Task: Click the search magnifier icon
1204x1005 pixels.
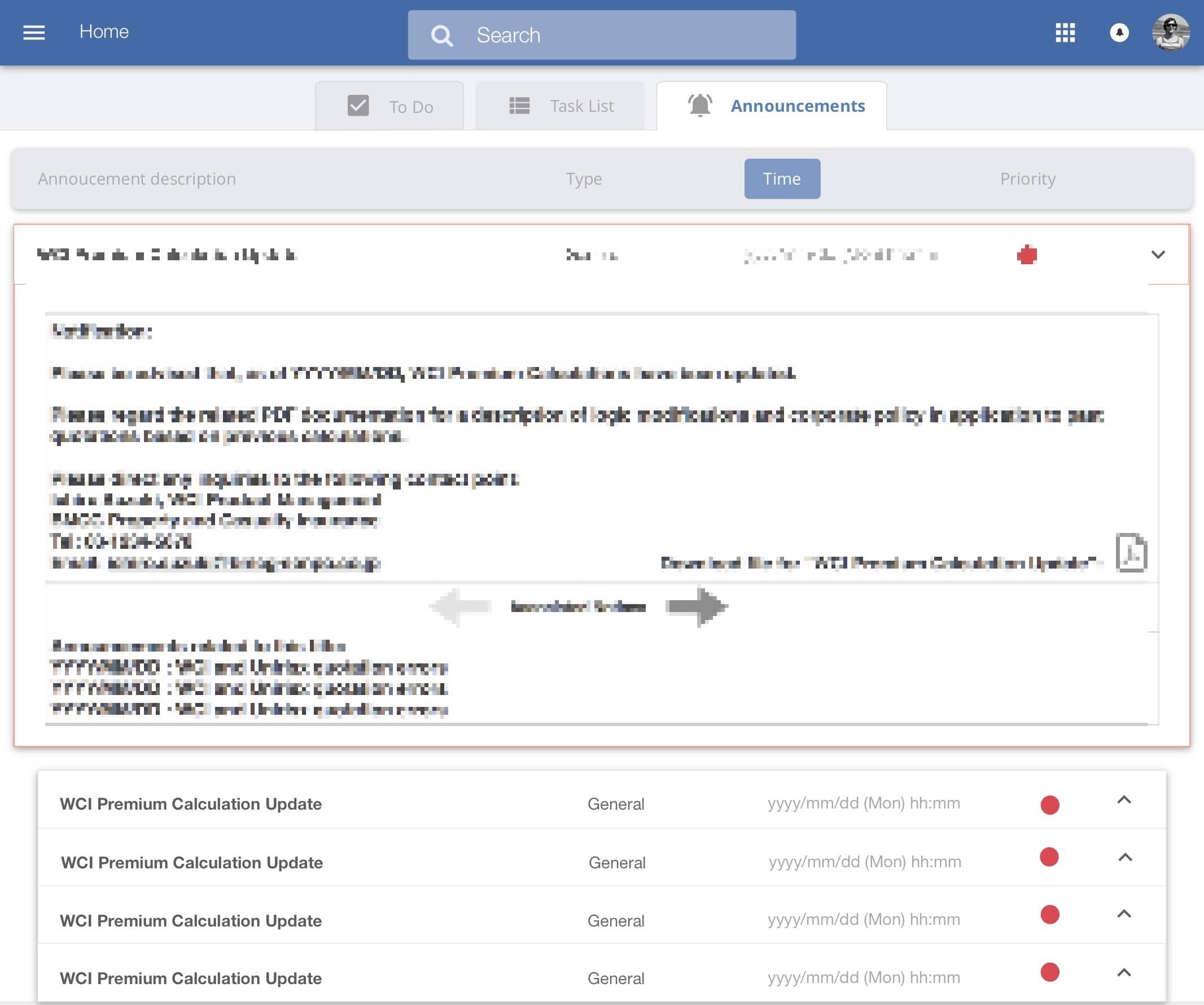Action: [441, 36]
